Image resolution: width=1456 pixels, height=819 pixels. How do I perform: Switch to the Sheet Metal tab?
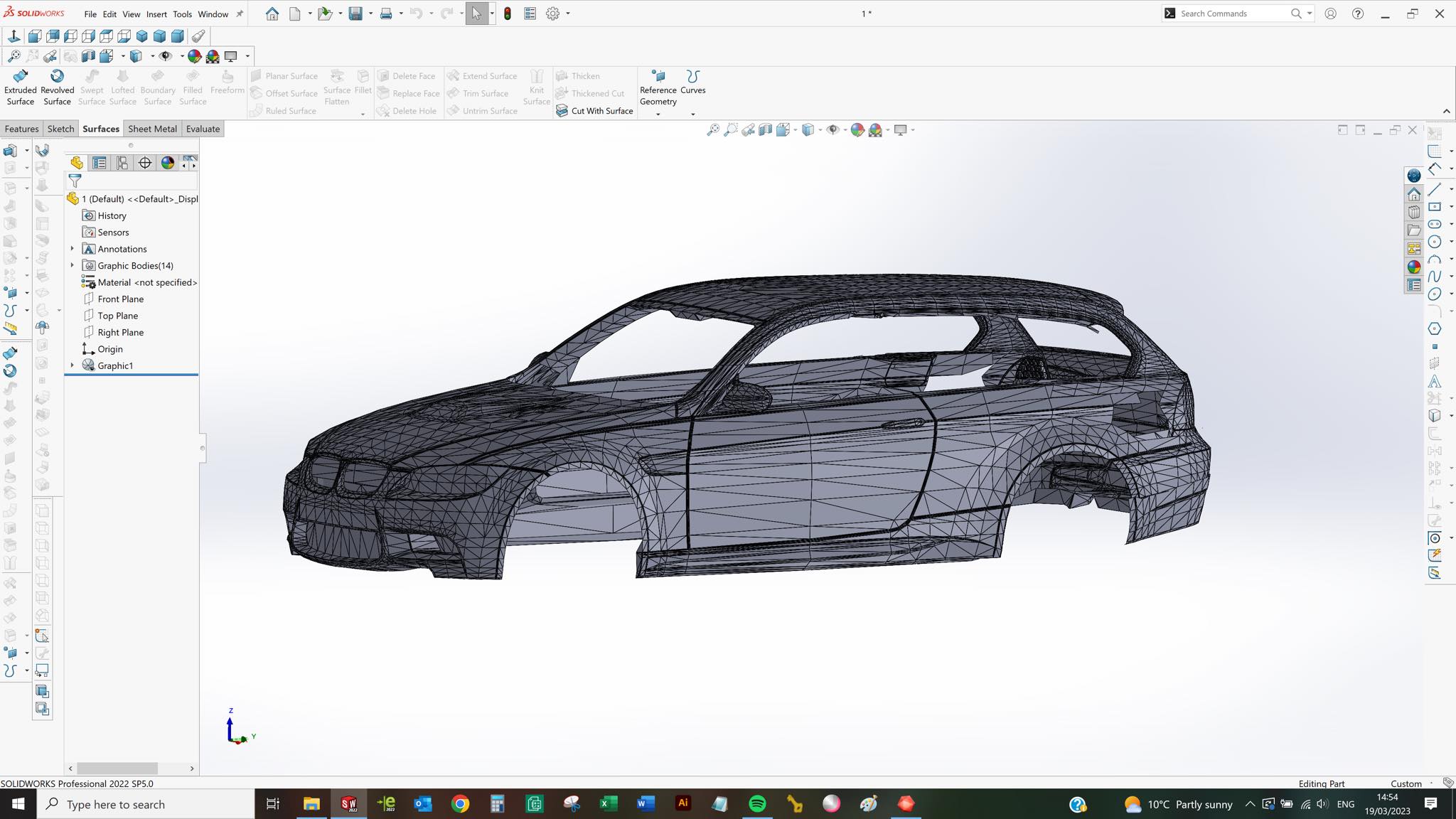tap(152, 129)
